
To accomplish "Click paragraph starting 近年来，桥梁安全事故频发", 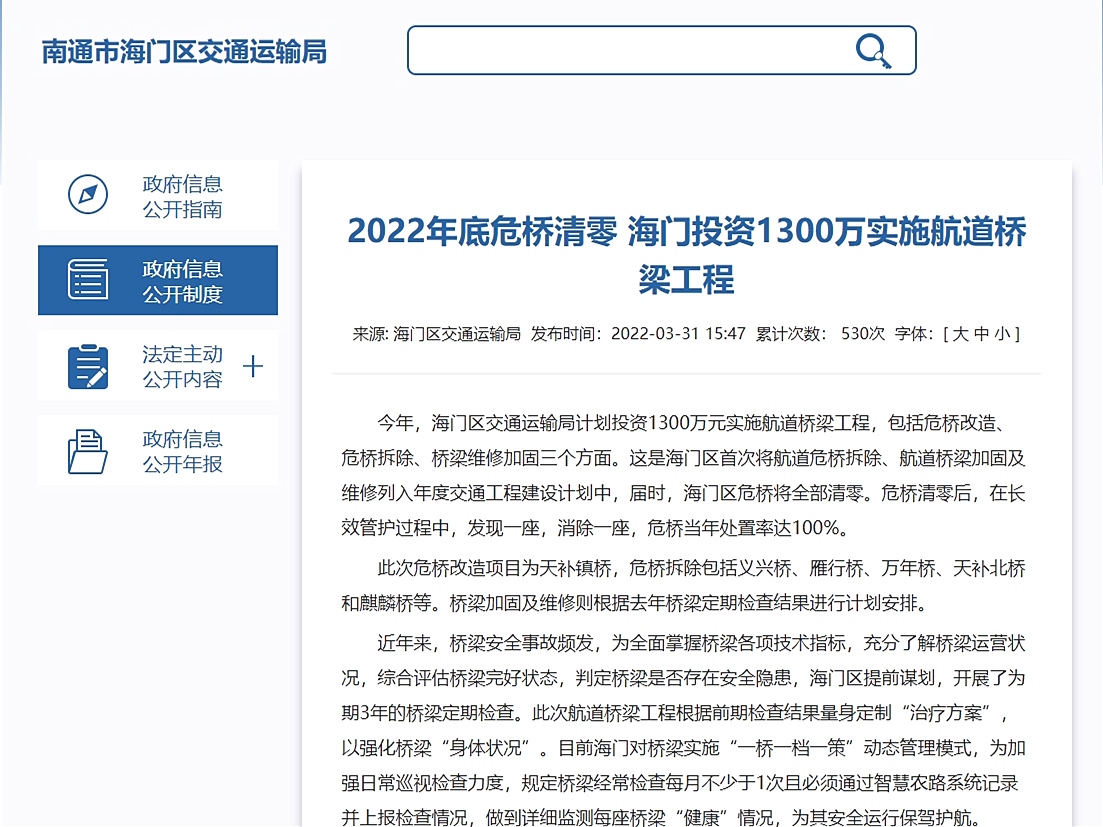I will click(x=683, y=730).
